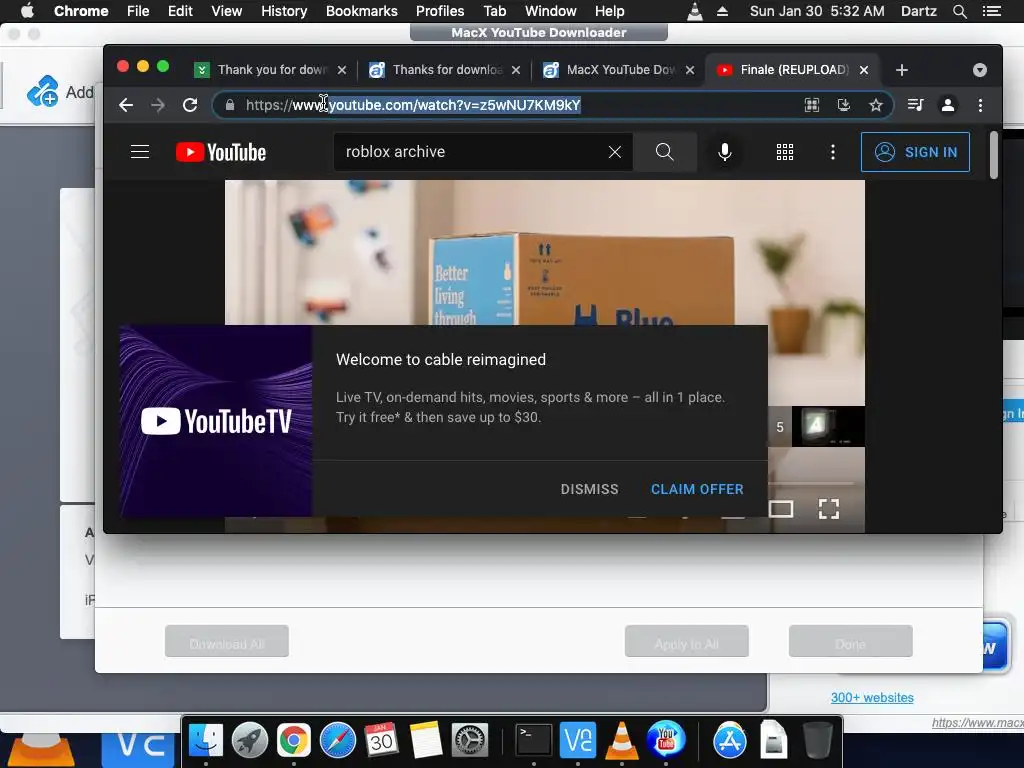Viewport: 1024px width, 768px height.
Task: Open the Chrome File menu
Action: pos(138,11)
